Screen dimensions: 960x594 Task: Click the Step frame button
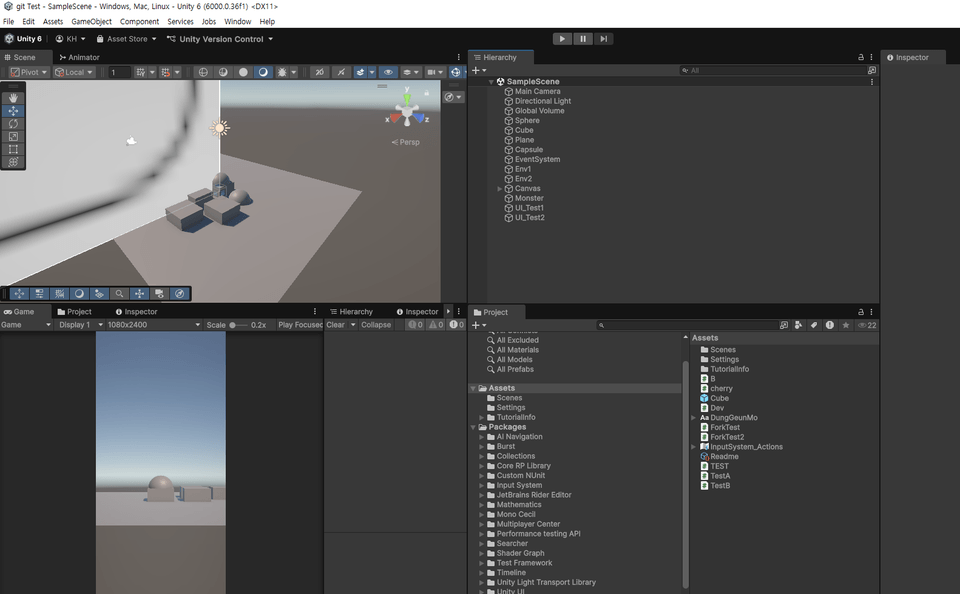point(604,39)
